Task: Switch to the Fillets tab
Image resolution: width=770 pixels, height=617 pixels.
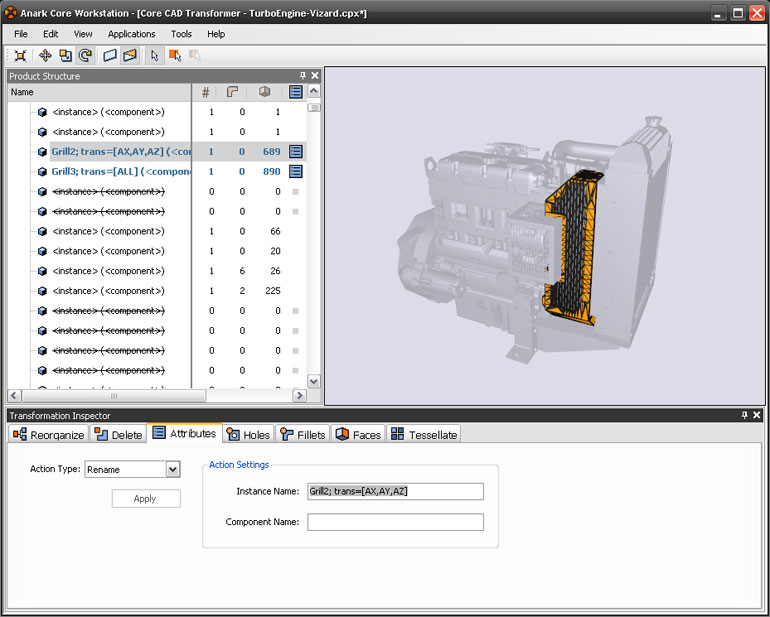Action: (x=302, y=434)
